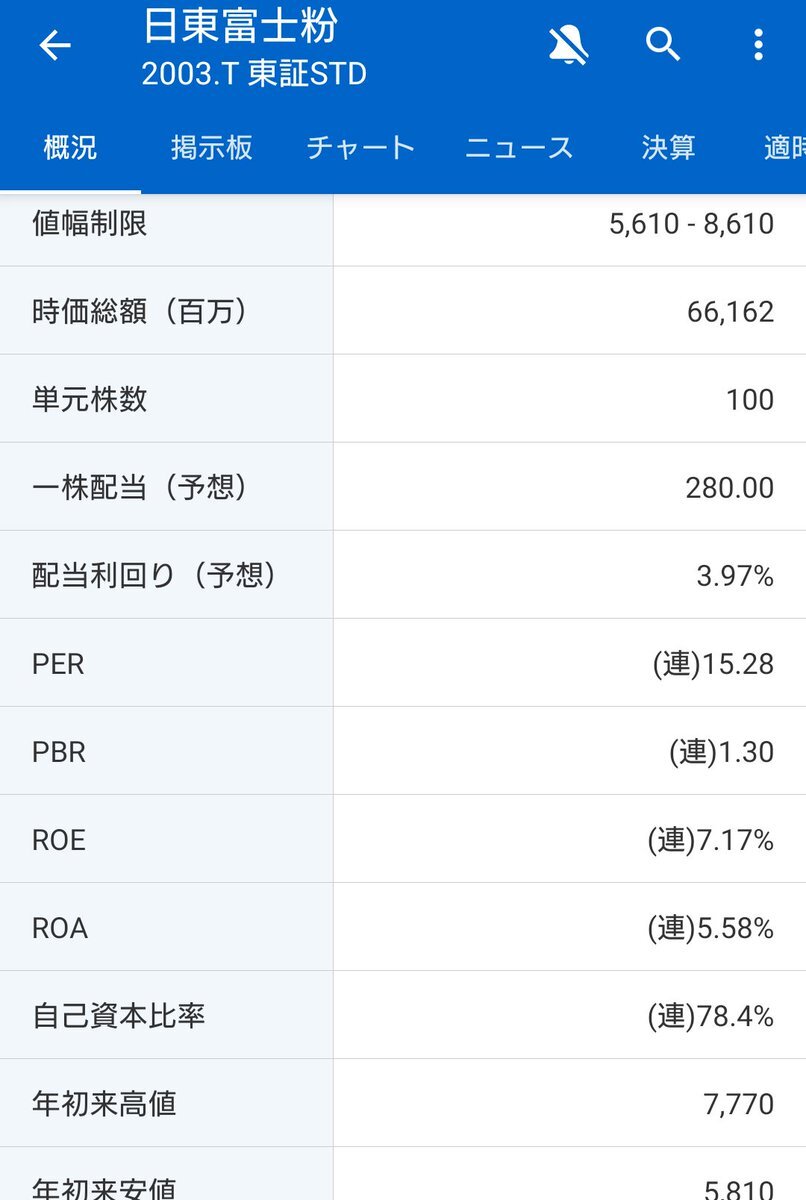Open the three-dot overflow menu
Viewport: 806px width, 1200px height.
[x=758, y=45]
